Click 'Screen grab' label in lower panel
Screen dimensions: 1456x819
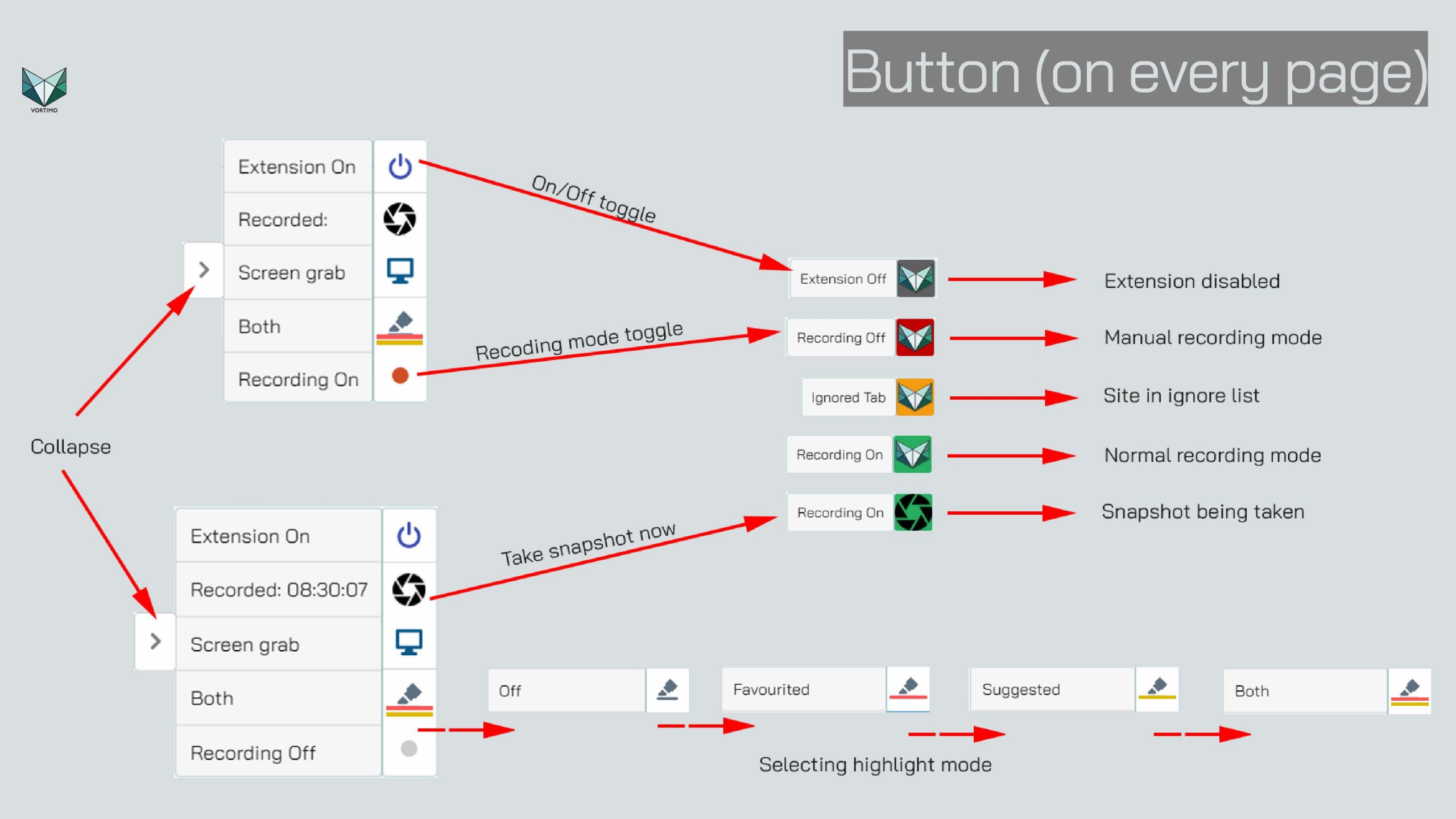245,645
